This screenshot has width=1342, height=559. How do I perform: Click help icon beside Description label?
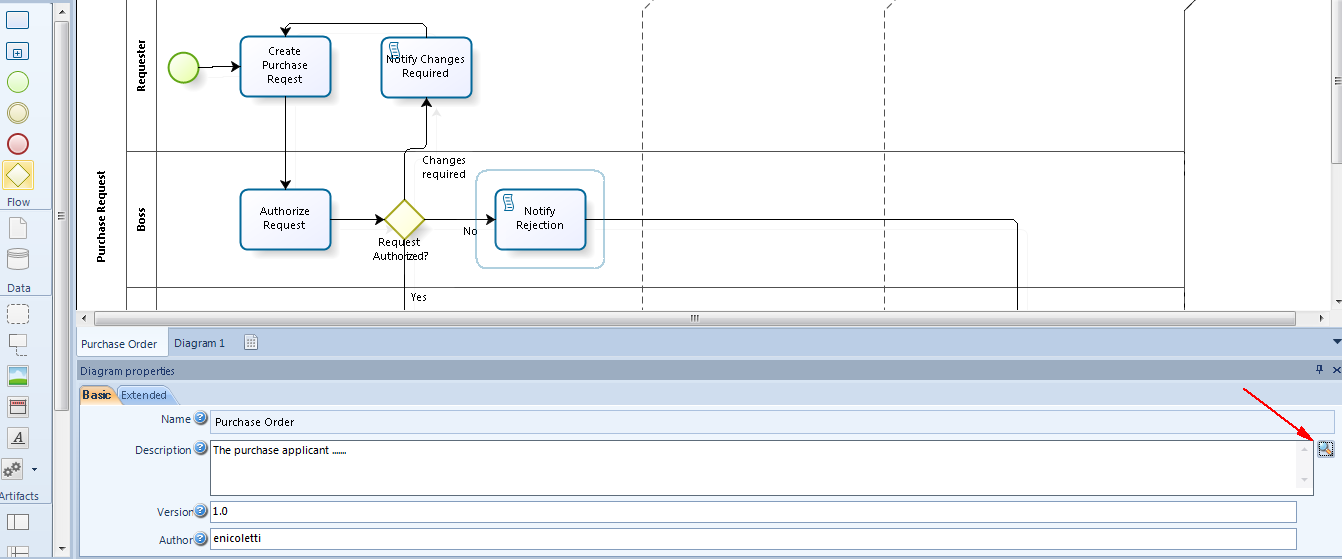click(x=201, y=449)
